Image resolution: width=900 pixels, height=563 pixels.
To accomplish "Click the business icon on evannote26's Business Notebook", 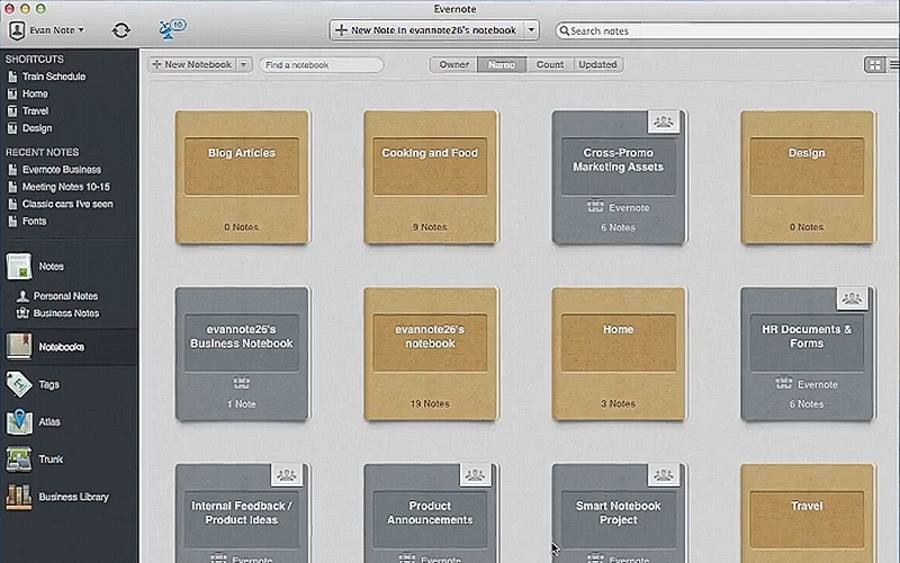I will (x=241, y=383).
